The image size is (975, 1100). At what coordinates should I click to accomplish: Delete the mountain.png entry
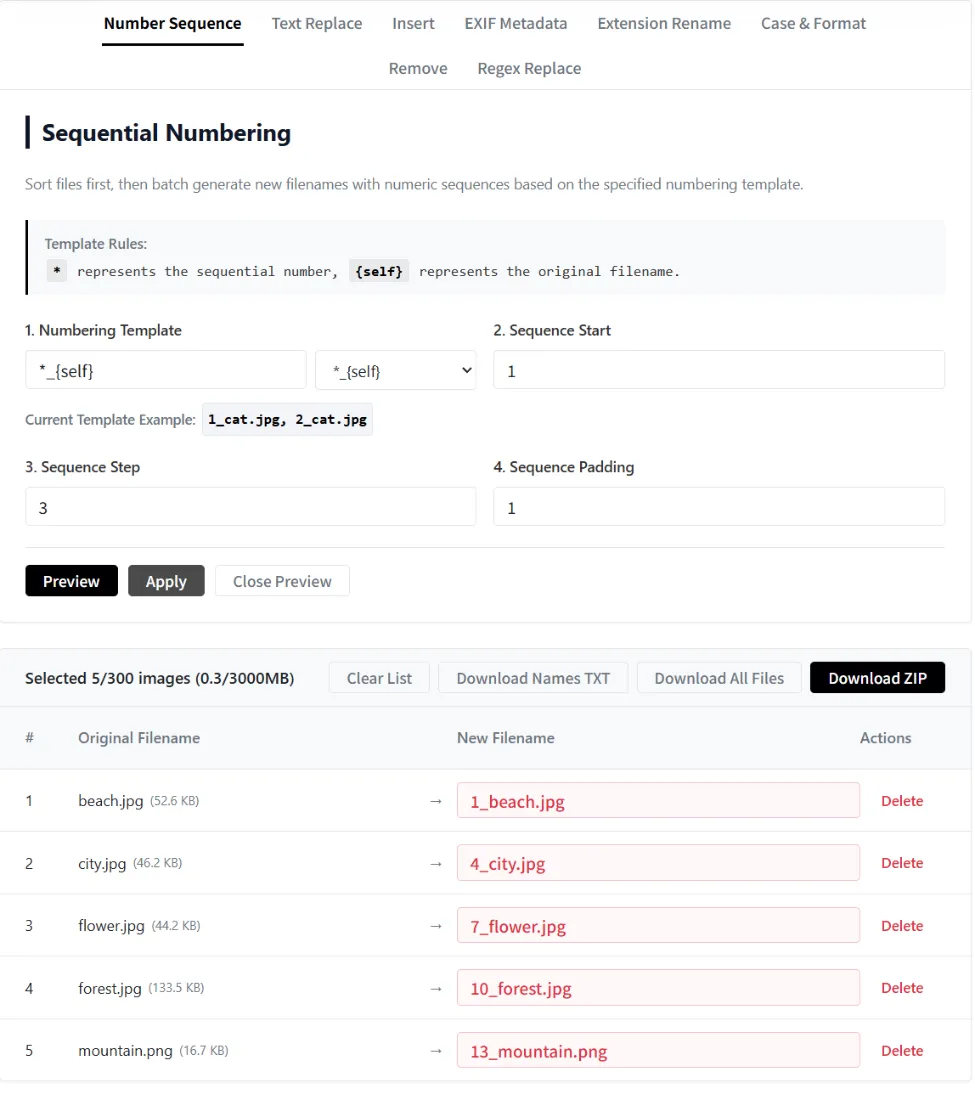tap(901, 1051)
